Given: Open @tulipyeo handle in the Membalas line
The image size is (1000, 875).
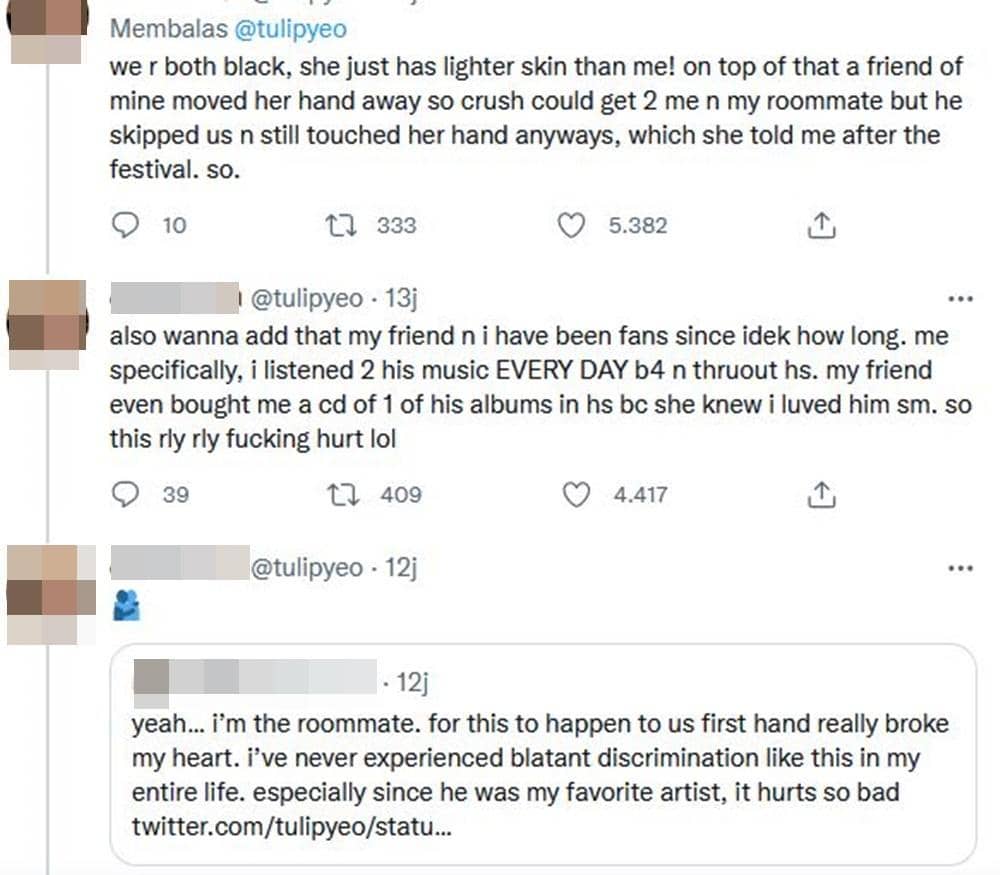Looking at the screenshot, I should (290, 29).
